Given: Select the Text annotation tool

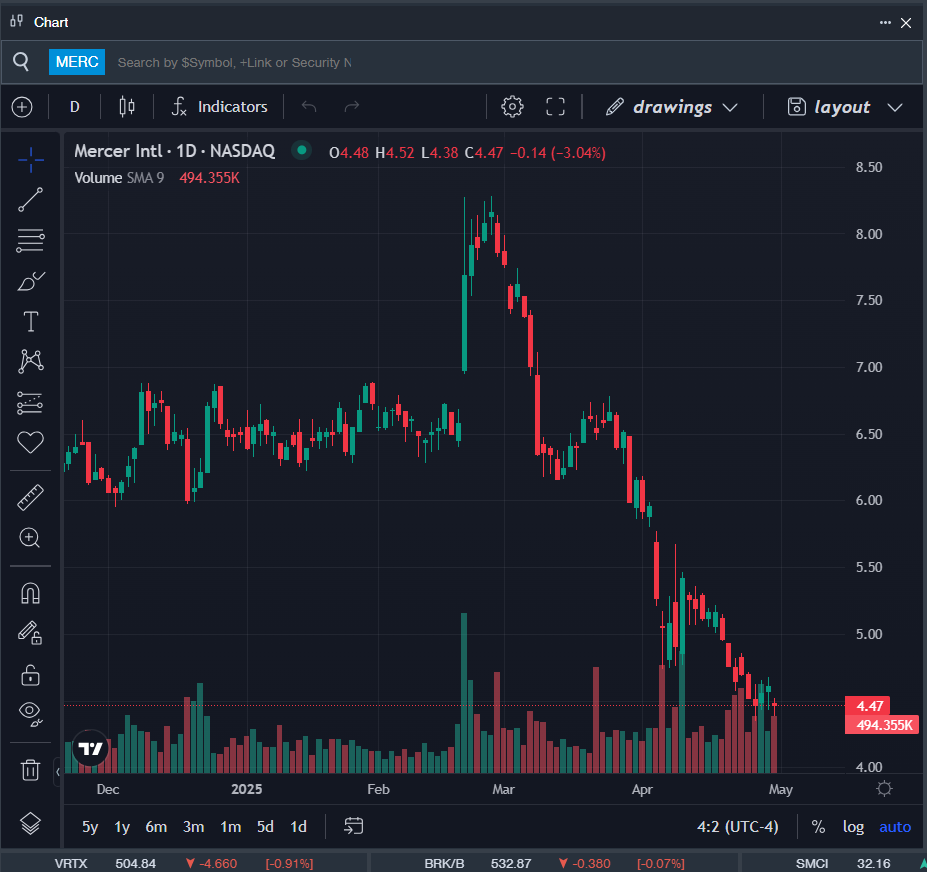Looking at the screenshot, I should [31, 322].
